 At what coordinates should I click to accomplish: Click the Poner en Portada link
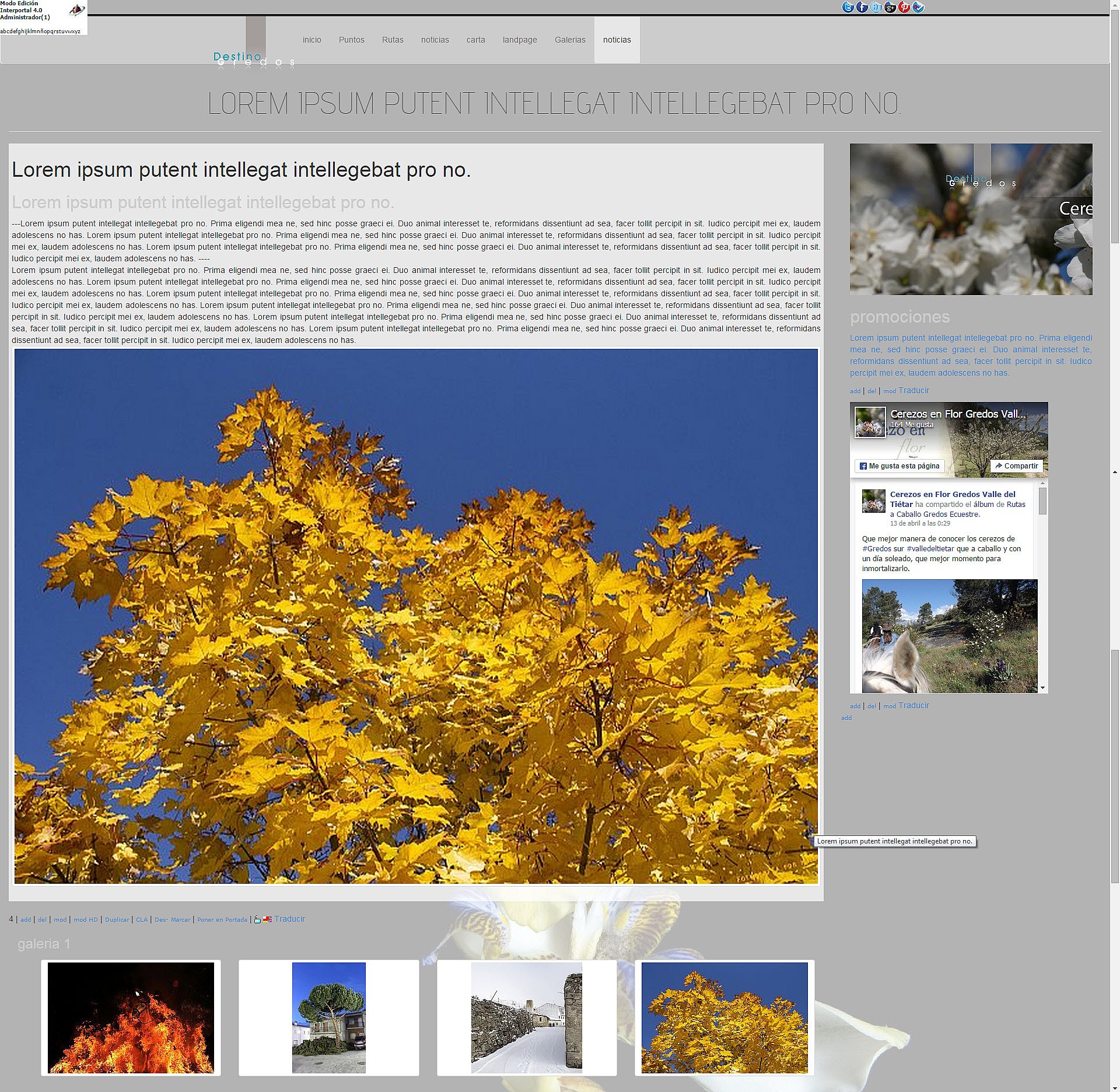pos(222,919)
